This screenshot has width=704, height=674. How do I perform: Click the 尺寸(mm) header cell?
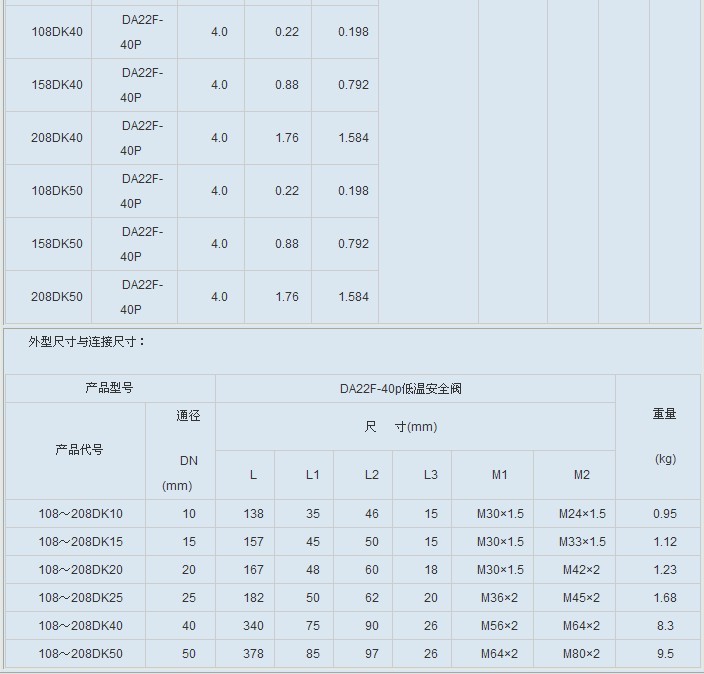(401, 427)
